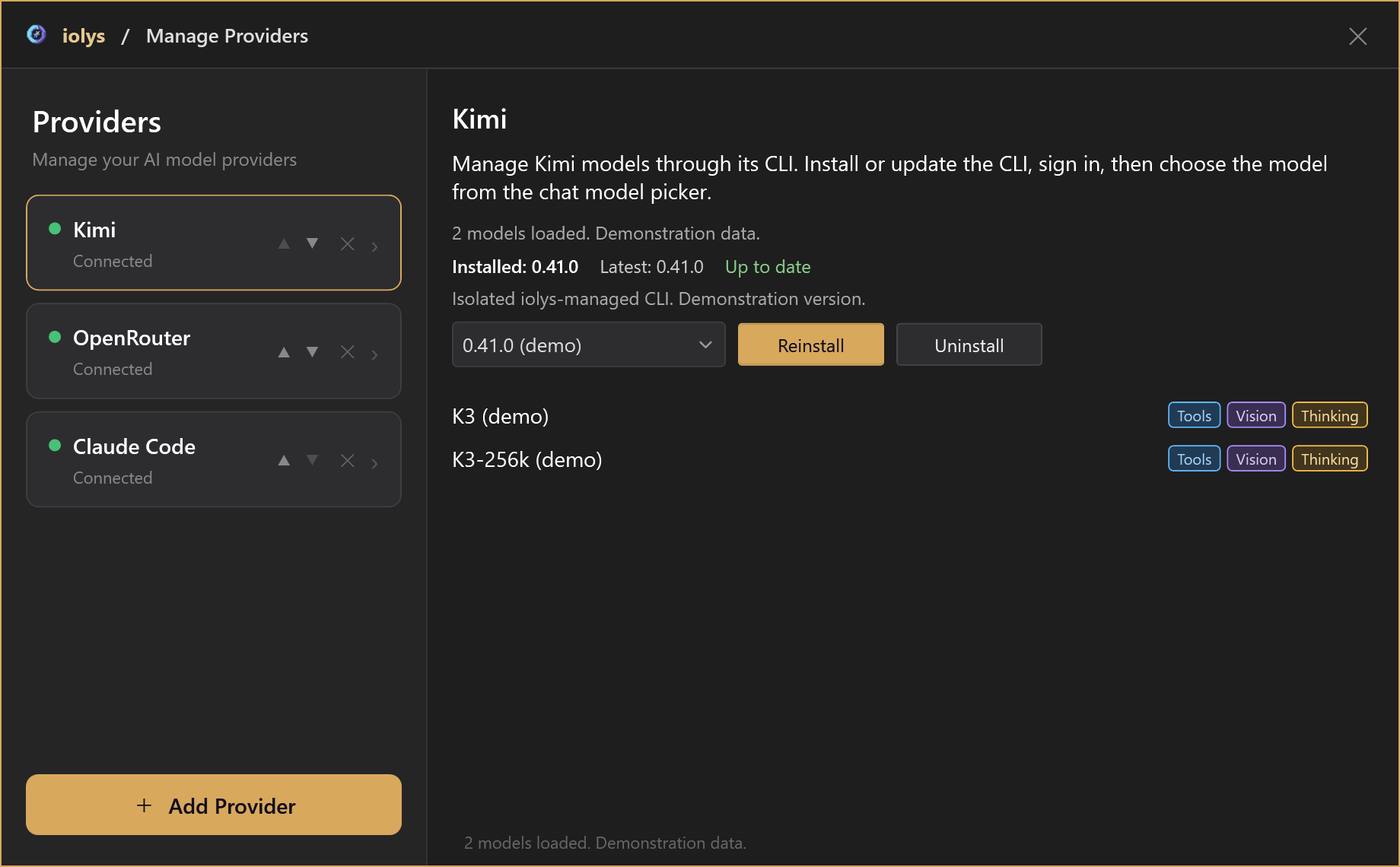Click Vision badge on K3-256k (demo)

pyautogui.click(x=1256, y=459)
